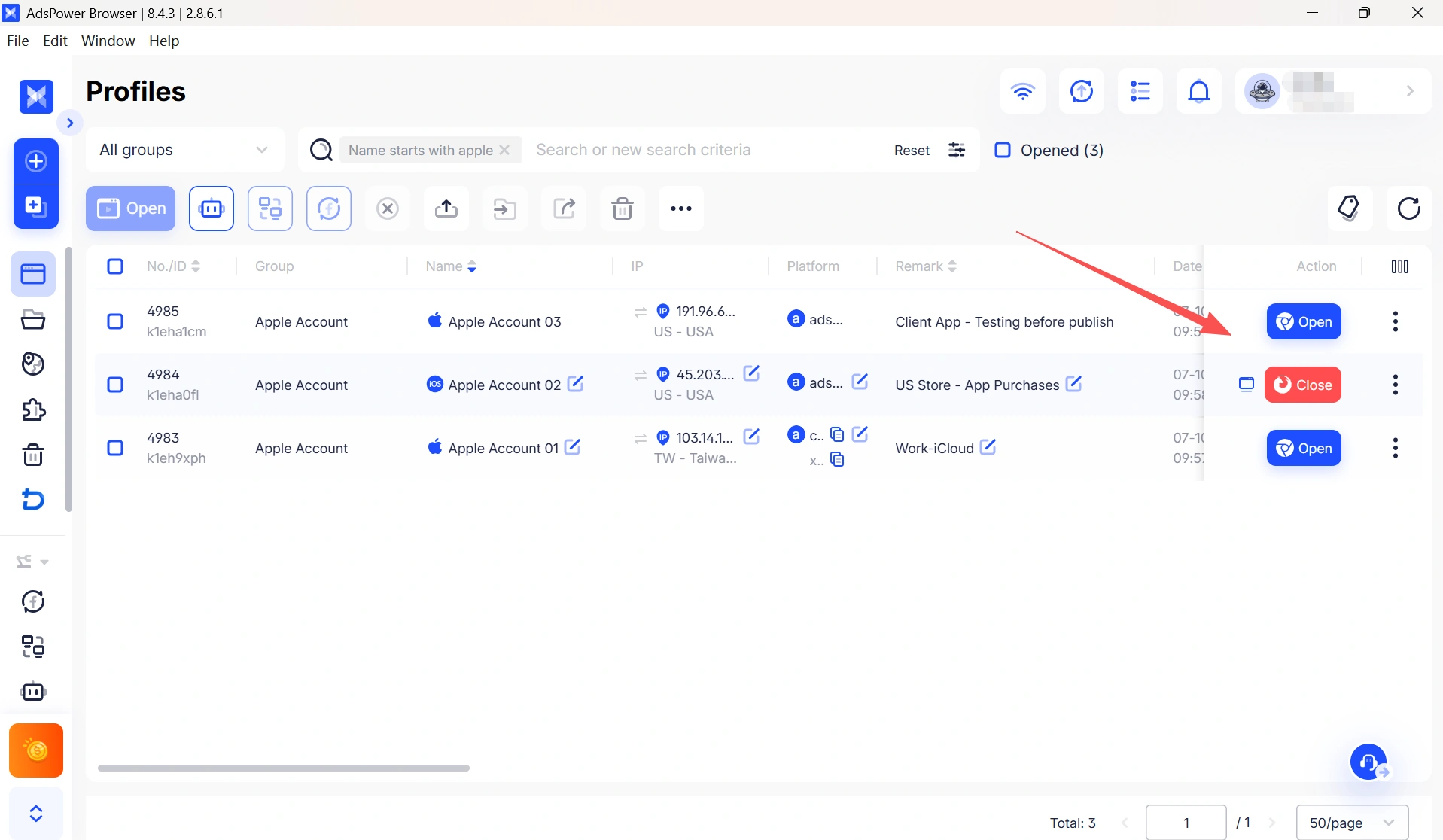Image resolution: width=1443 pixels, height=840 pixels.
Task: Click the export upload toolbar icon
Action: [446, 208]
